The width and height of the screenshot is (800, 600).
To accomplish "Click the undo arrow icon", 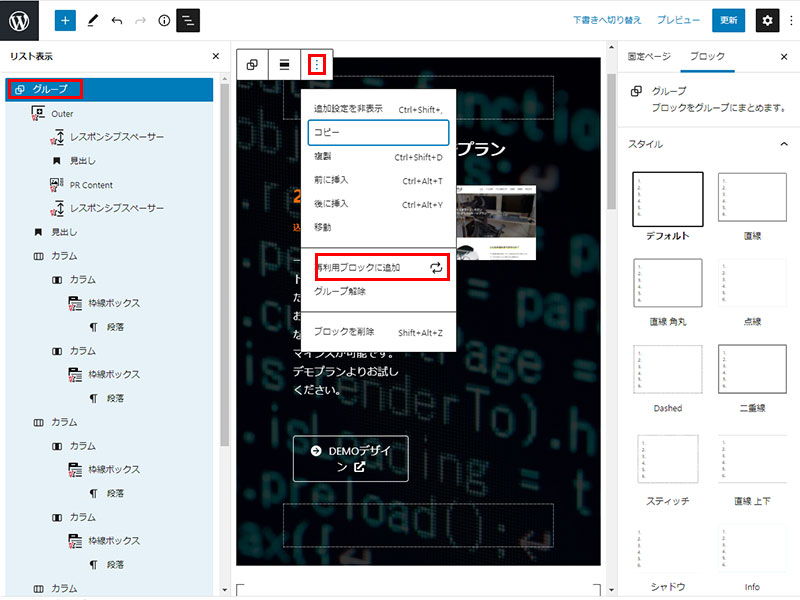I will tap(117, 20).
